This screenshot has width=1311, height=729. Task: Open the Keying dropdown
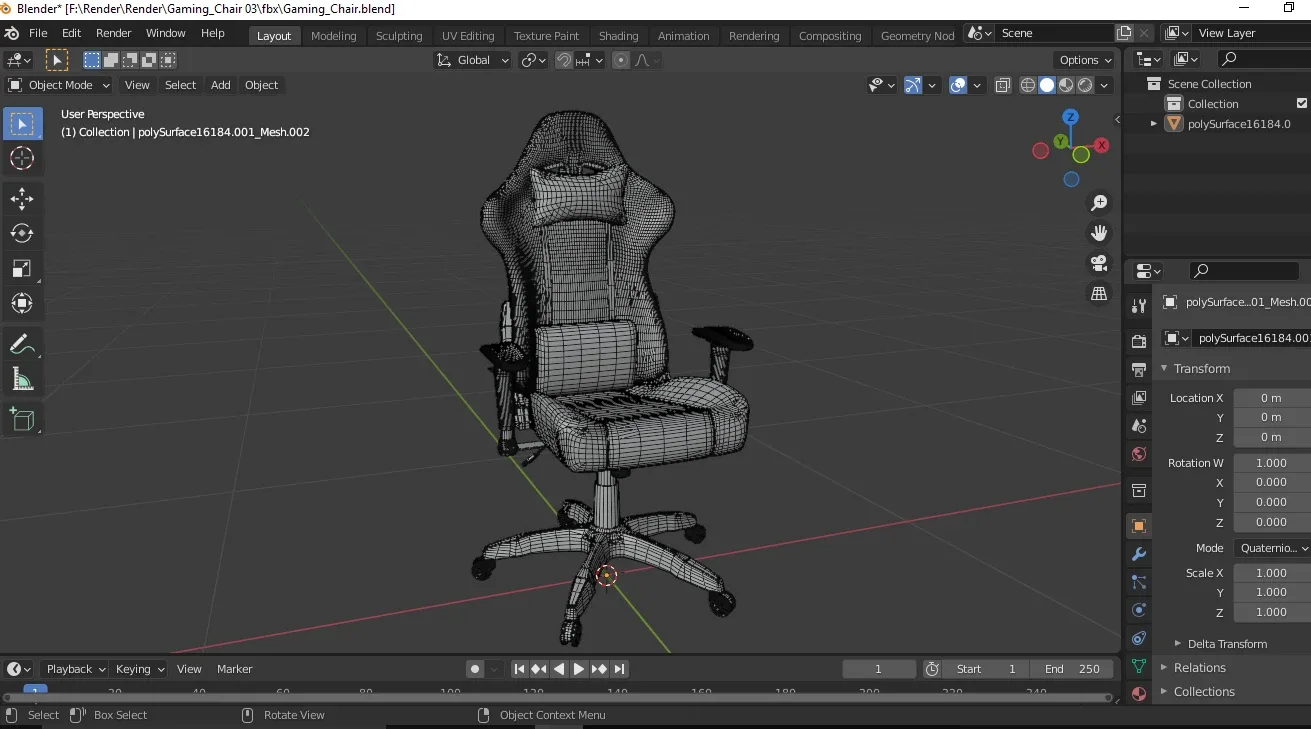point(139,669)
